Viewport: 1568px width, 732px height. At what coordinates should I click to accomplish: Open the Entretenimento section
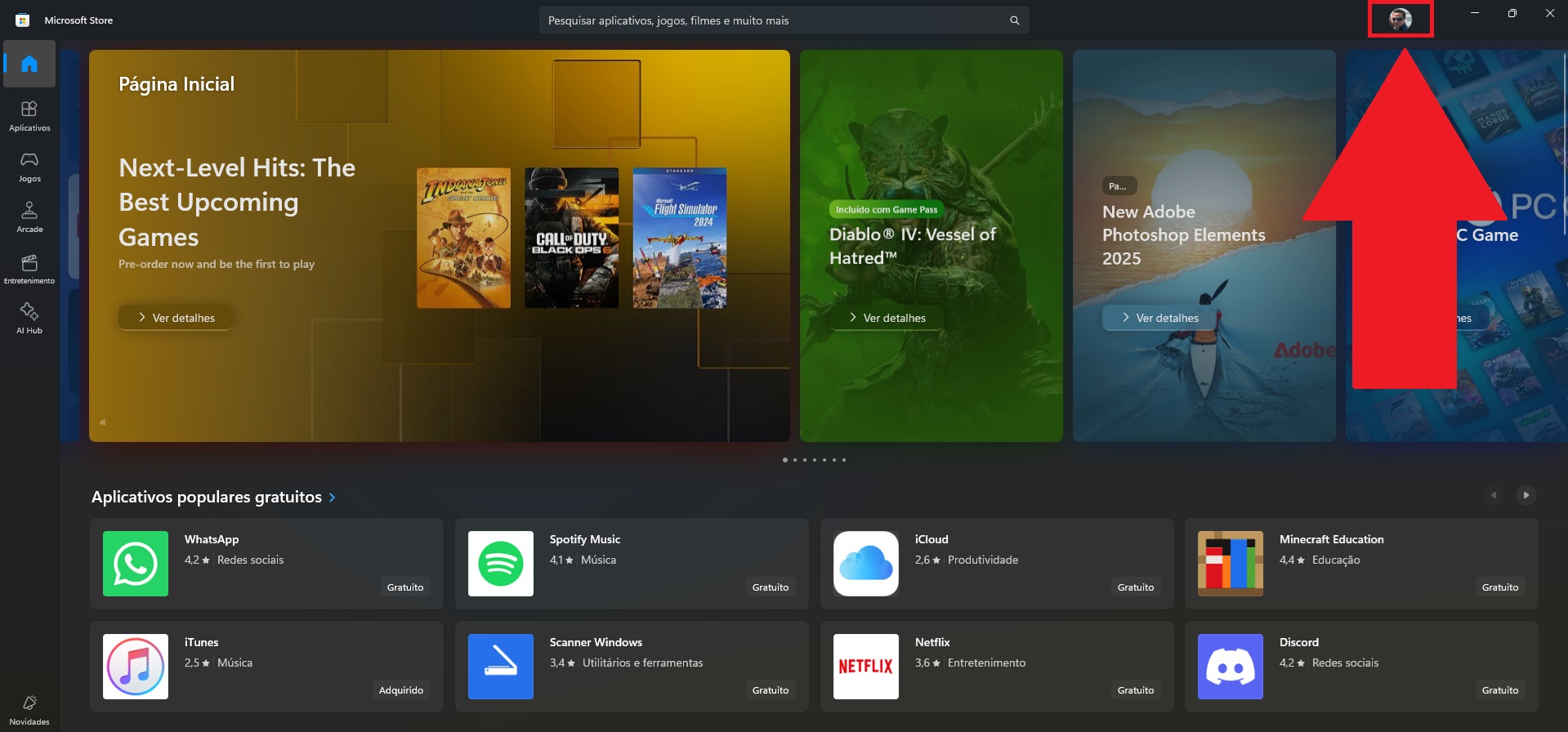(x=29, y=269)
